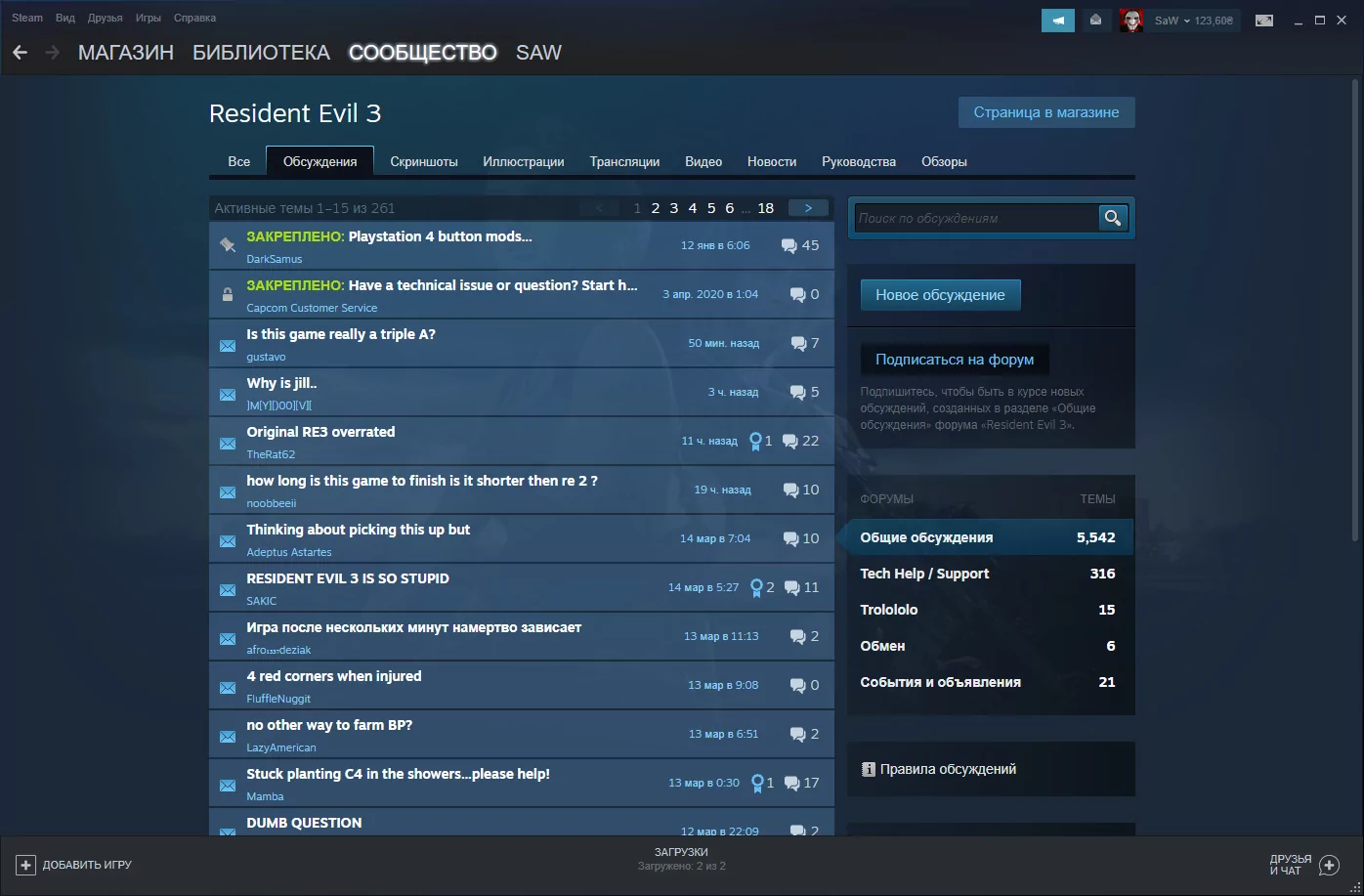
Task: Open Friends and Chat plus icon
Action: pyautogui.click(x=1329, y=865)
